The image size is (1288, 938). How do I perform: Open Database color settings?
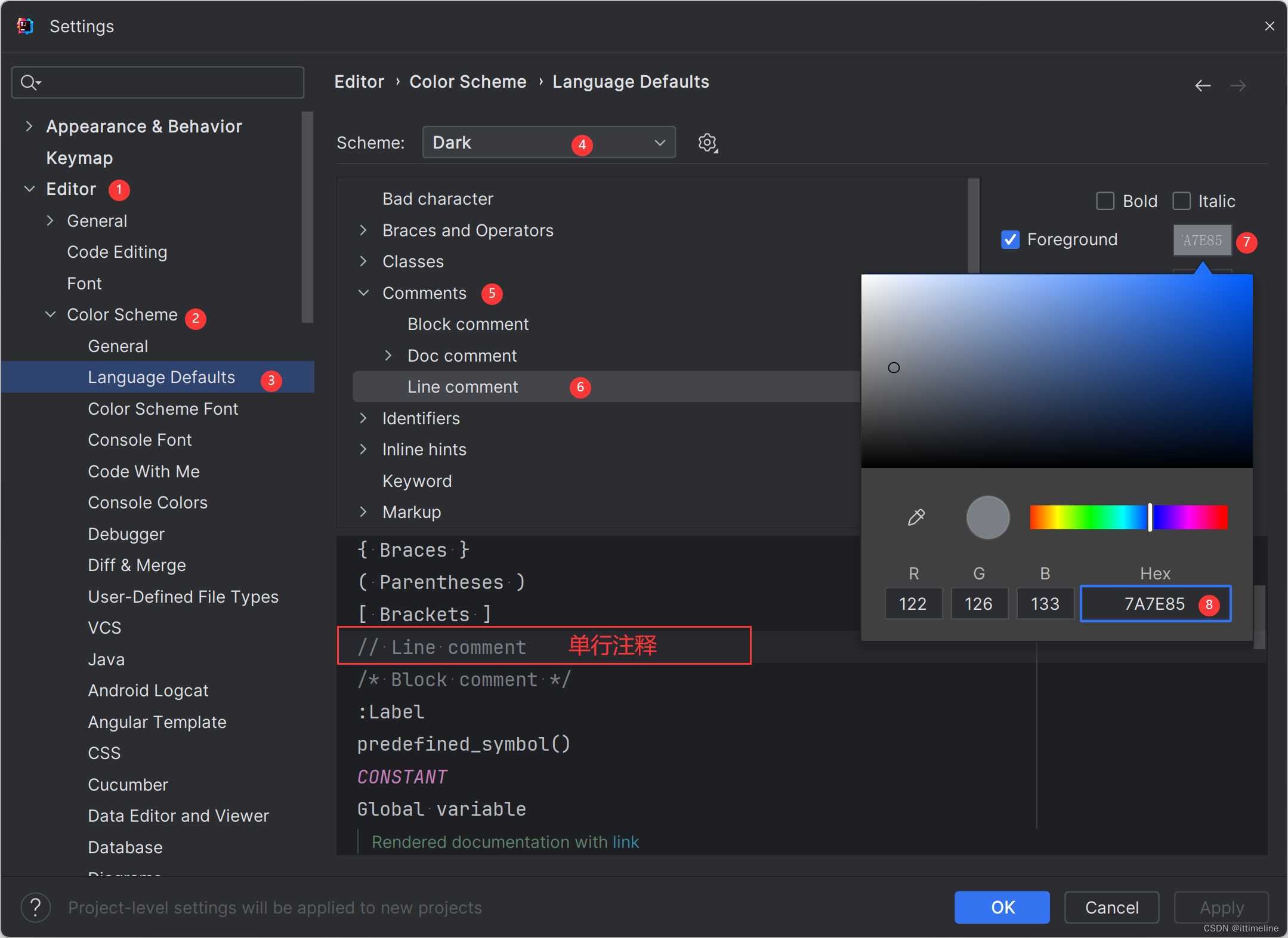125,847
